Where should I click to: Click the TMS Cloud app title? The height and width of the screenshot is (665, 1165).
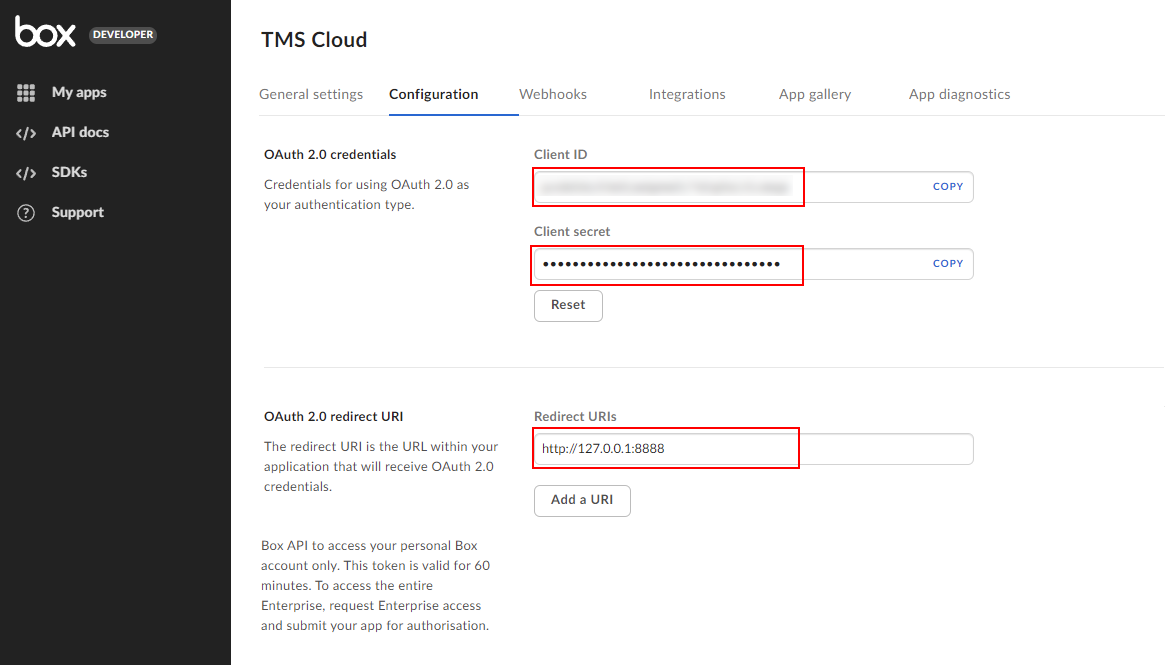(x=314, y=40)
